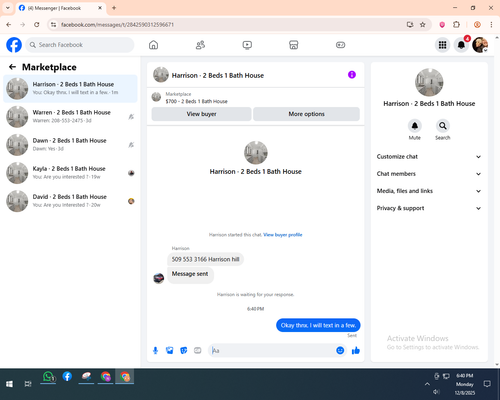This screenshot has width=500, height=400.
Task: Open the Dawn 2 Beds 1 Bath House chat
Action: (70, 145)
